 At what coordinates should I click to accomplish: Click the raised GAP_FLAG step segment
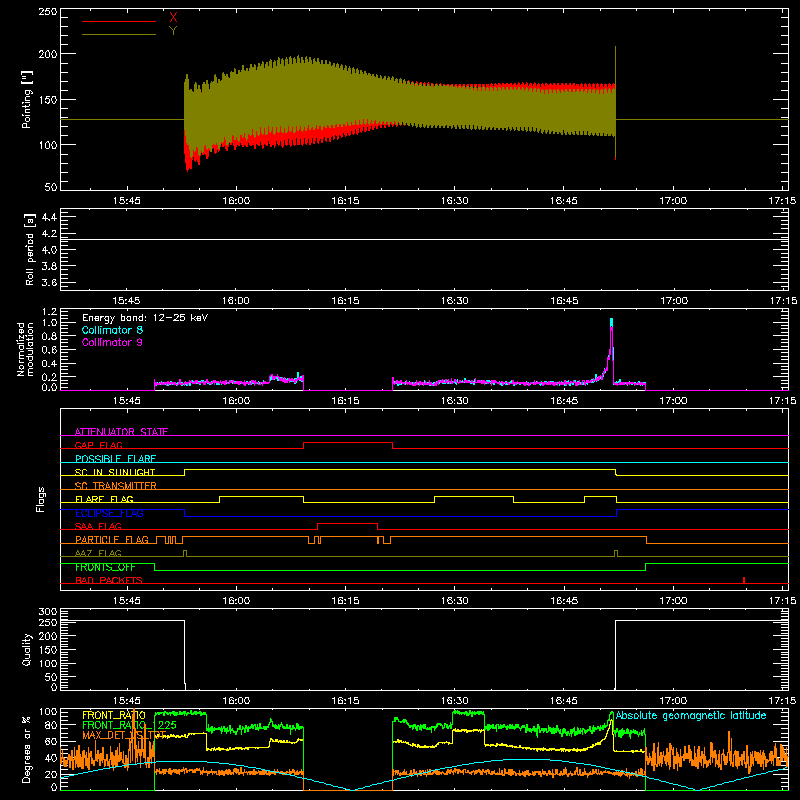pos(348,443)
